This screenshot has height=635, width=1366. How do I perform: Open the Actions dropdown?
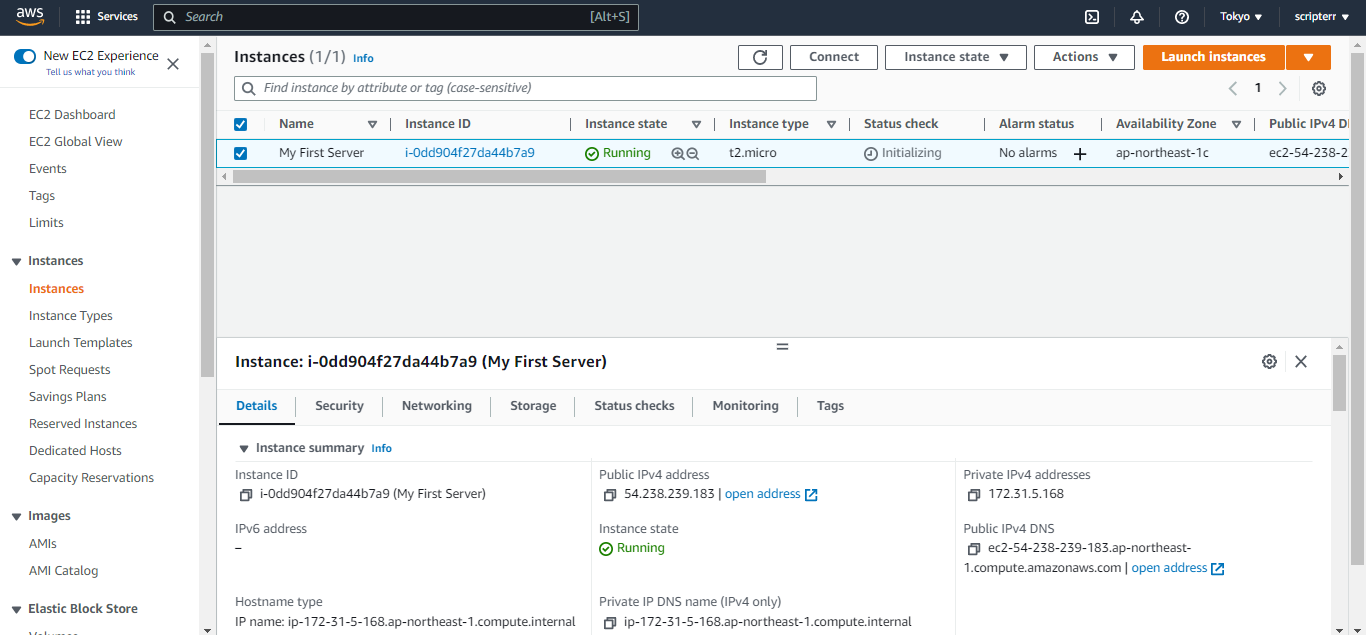point(1084,57)
